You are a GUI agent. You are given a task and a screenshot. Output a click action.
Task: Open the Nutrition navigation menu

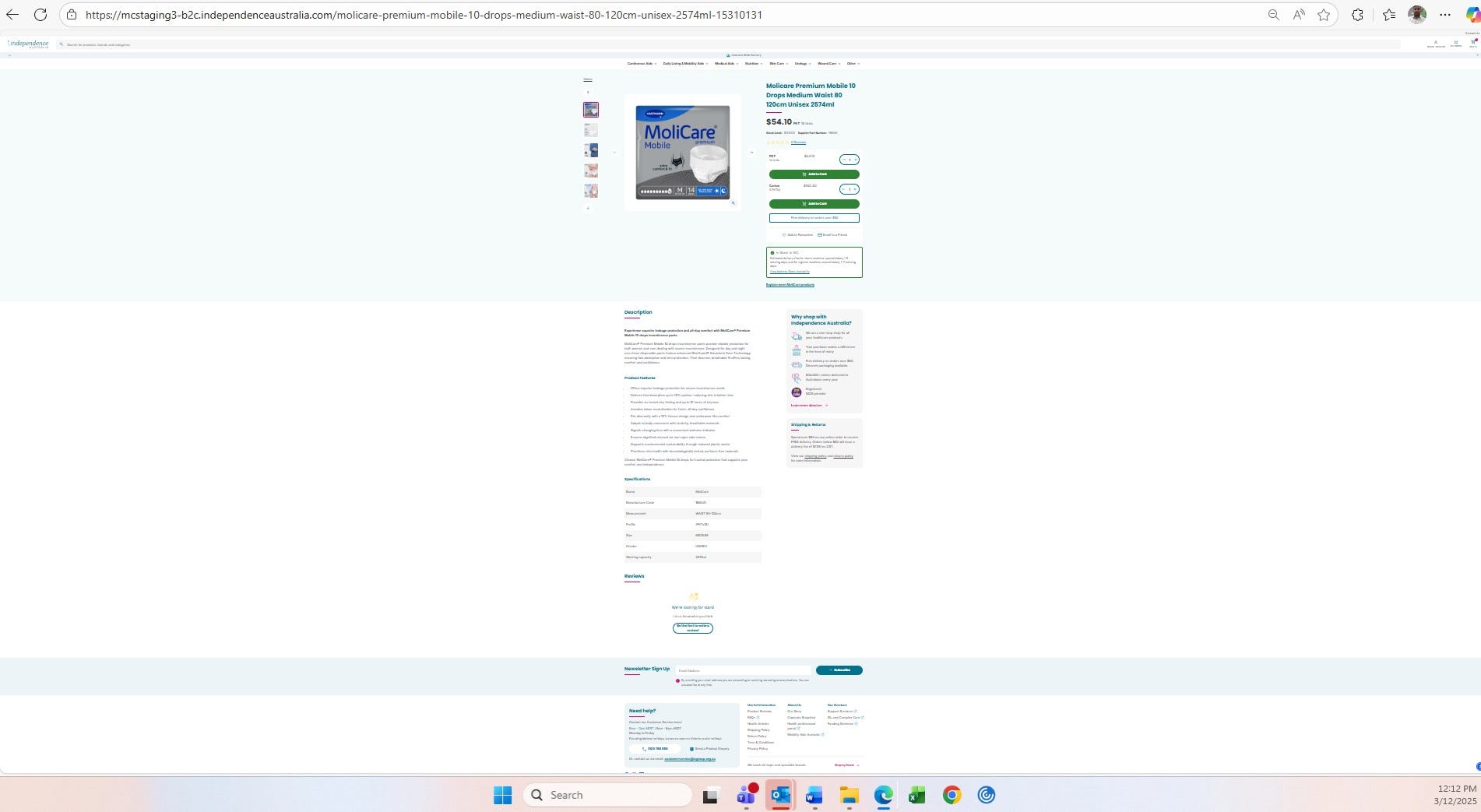[753, 64]
